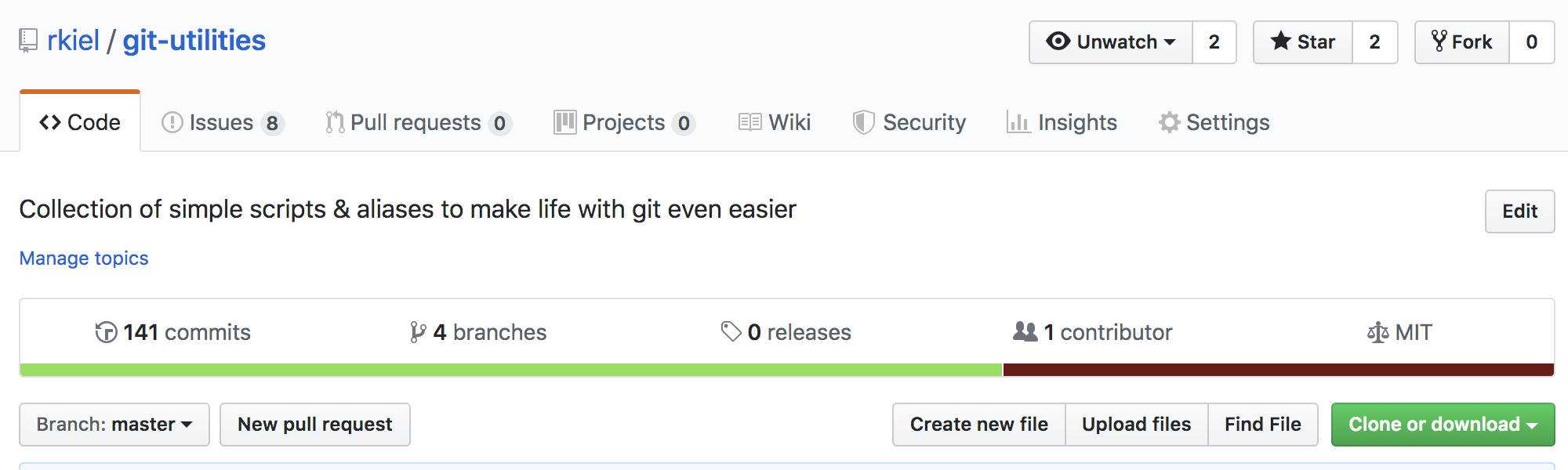Click the tag icon beside releases
Viewport: 1568px width, 470px height.
coord(731,332)
